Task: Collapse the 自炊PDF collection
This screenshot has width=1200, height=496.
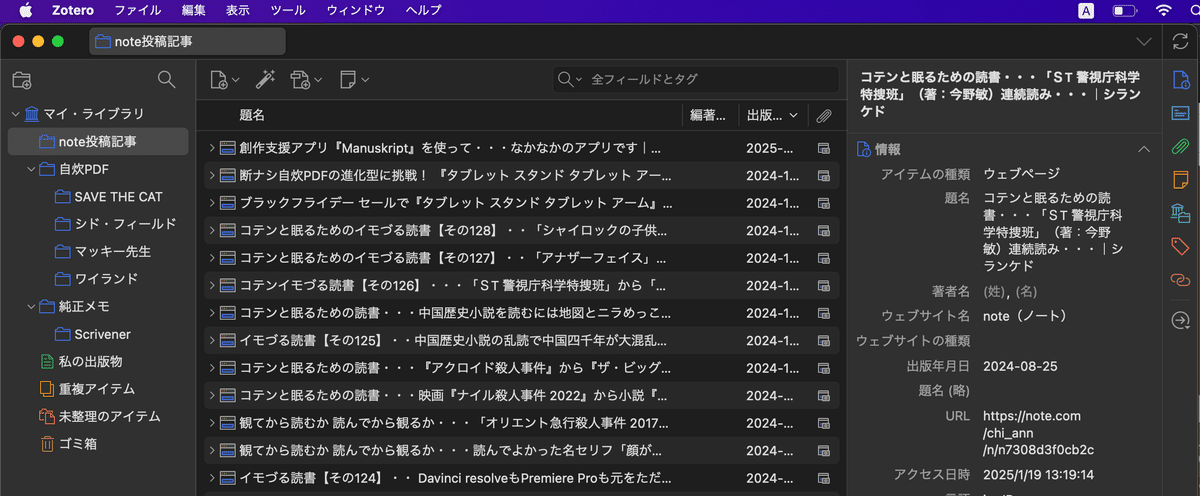Action: pos(32,169)
